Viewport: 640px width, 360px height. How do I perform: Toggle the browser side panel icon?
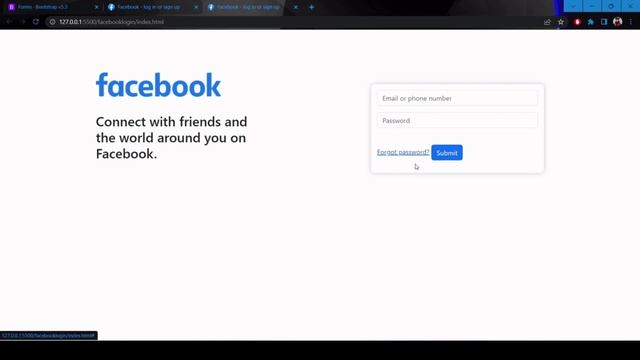pyautogui.click(x=604, y=22)
